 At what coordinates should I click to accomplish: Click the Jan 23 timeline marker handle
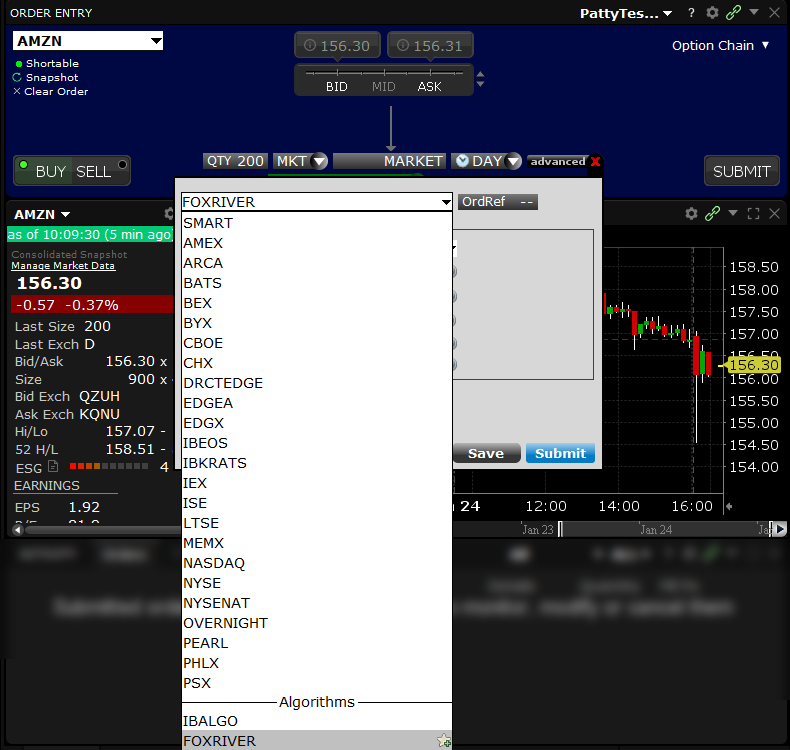561,529
